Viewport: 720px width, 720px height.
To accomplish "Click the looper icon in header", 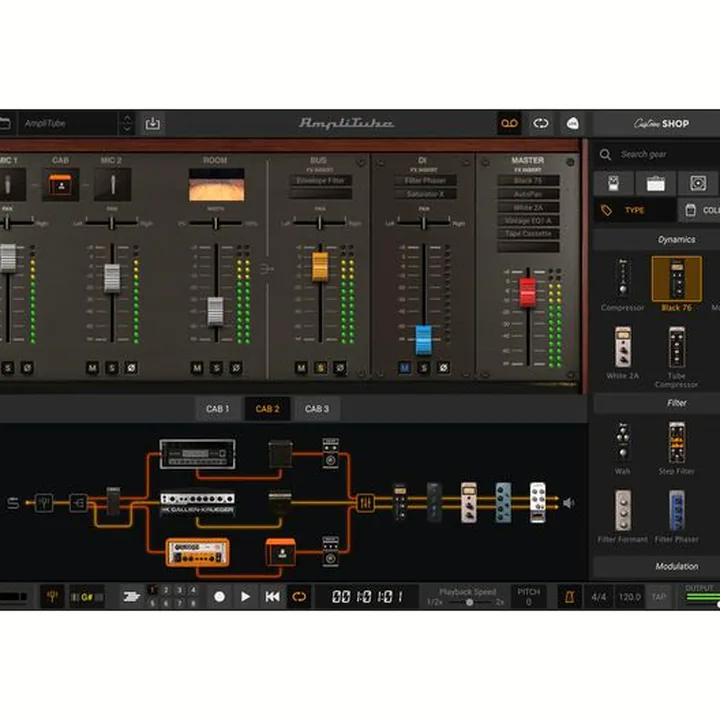I will (x=541, y=124).
